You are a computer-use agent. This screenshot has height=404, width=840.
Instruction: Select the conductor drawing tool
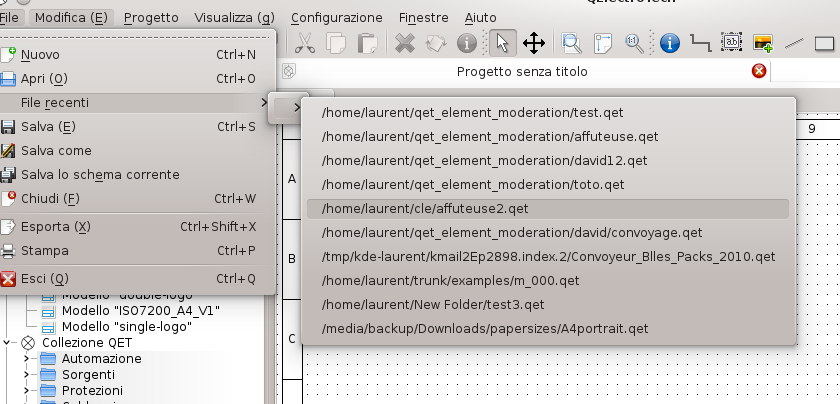[x=701, y=43]
